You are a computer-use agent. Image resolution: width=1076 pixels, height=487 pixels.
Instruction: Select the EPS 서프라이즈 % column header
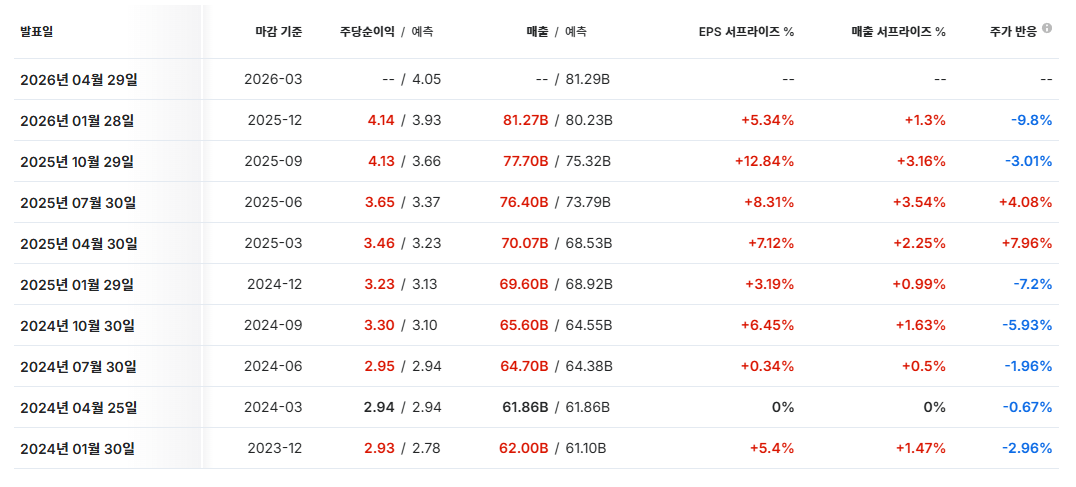point(746,31)
